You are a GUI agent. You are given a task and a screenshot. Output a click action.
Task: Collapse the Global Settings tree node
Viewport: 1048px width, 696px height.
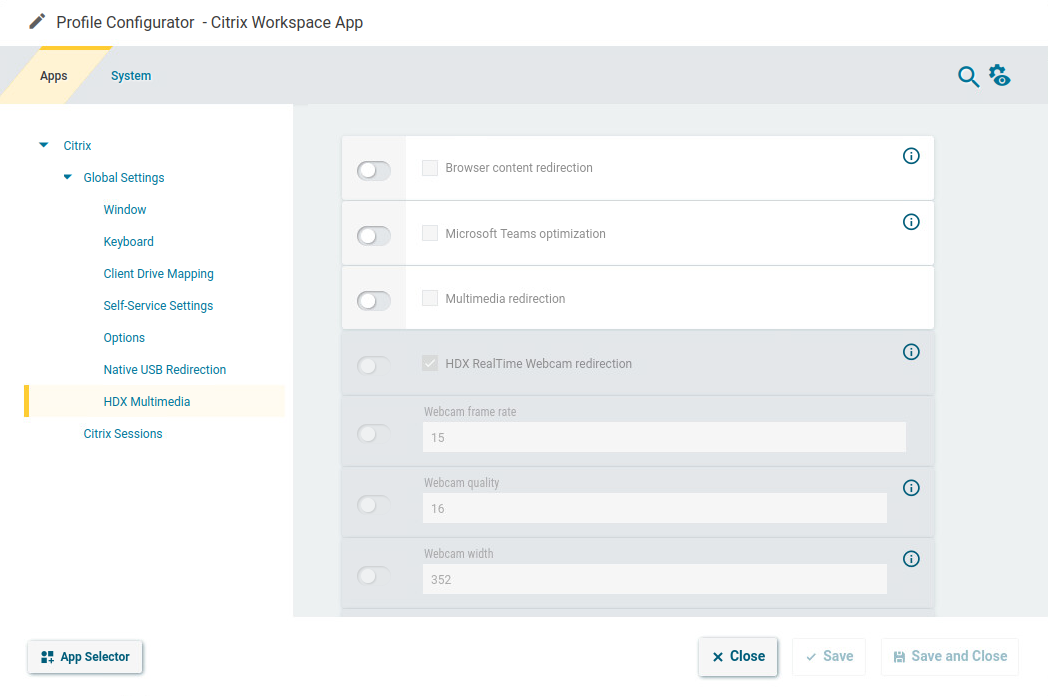pyautogui.click(x=67, y=177)
